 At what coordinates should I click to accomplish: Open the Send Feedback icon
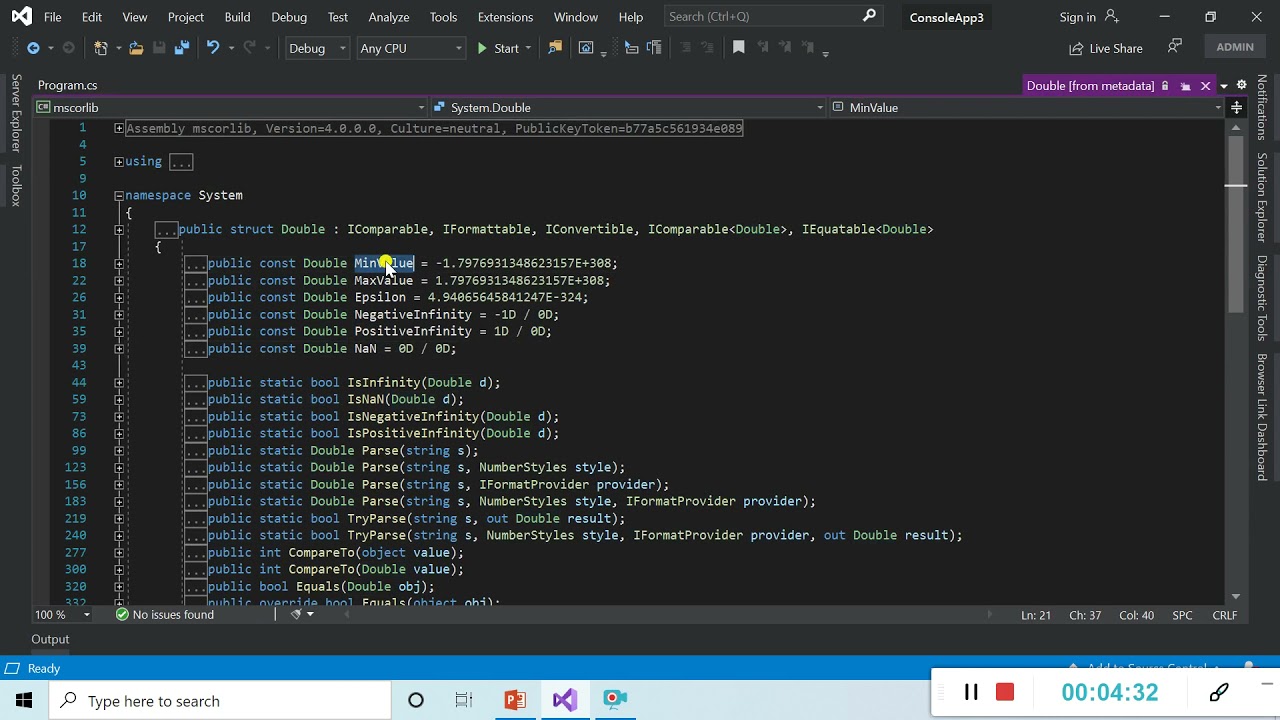pyautogui.click(x=1175, y=48)
